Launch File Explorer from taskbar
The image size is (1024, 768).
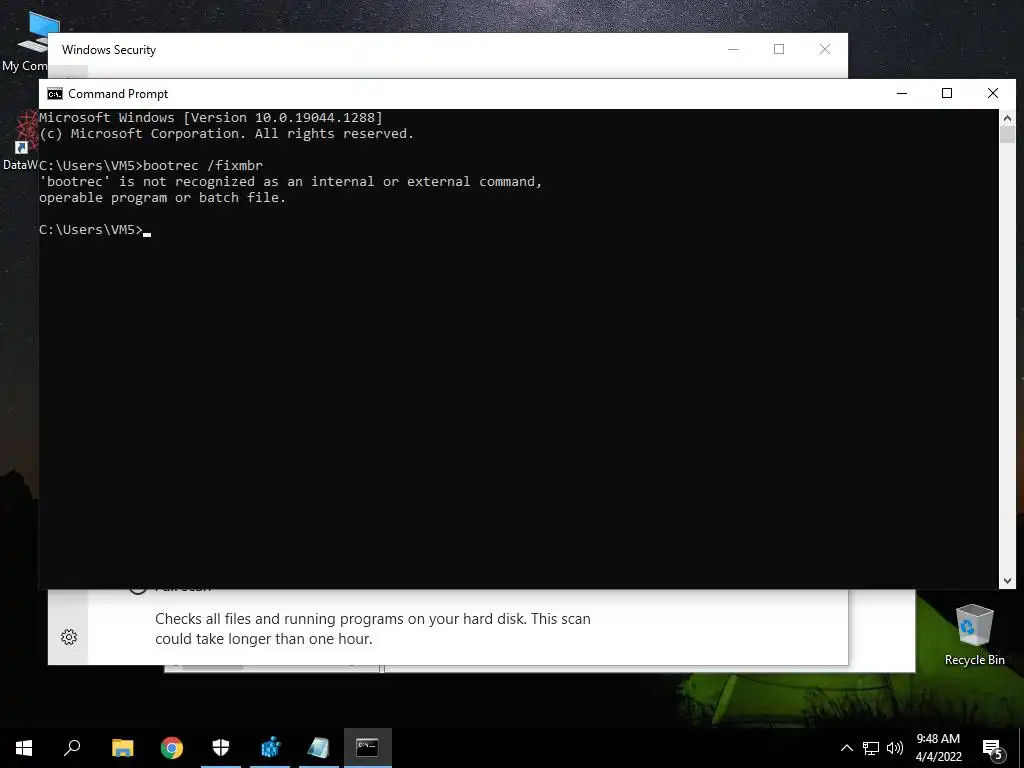click(122, 748)
